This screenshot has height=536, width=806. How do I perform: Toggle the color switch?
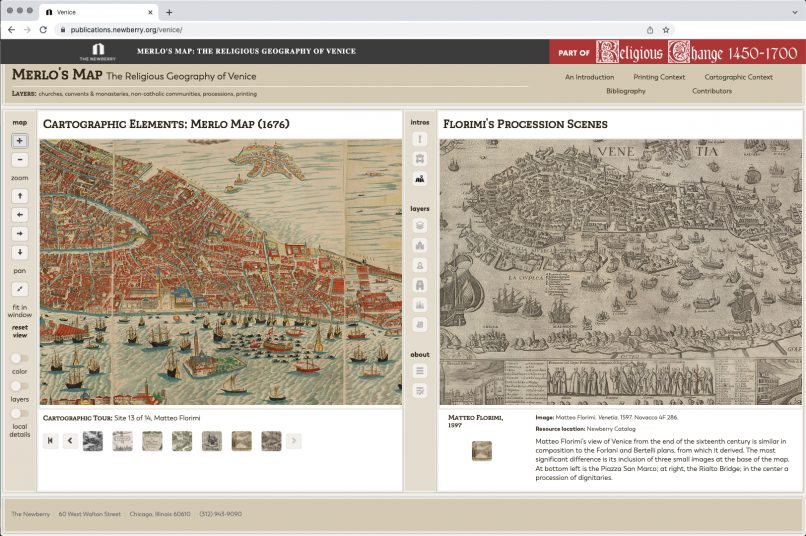pos(19,358)
